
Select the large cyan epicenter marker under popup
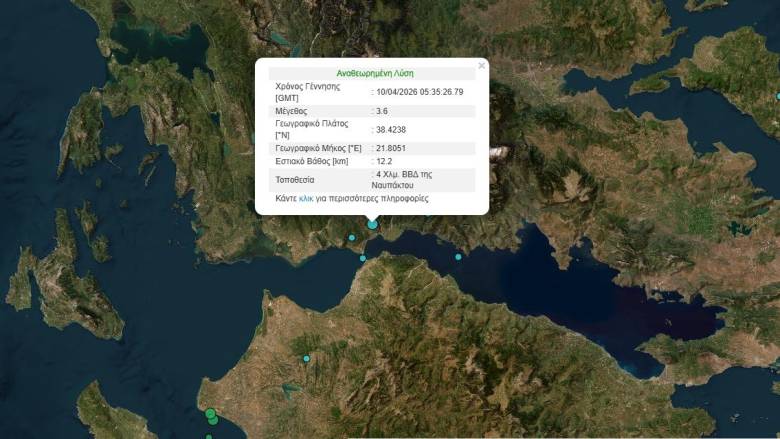[x=373, y=225]
